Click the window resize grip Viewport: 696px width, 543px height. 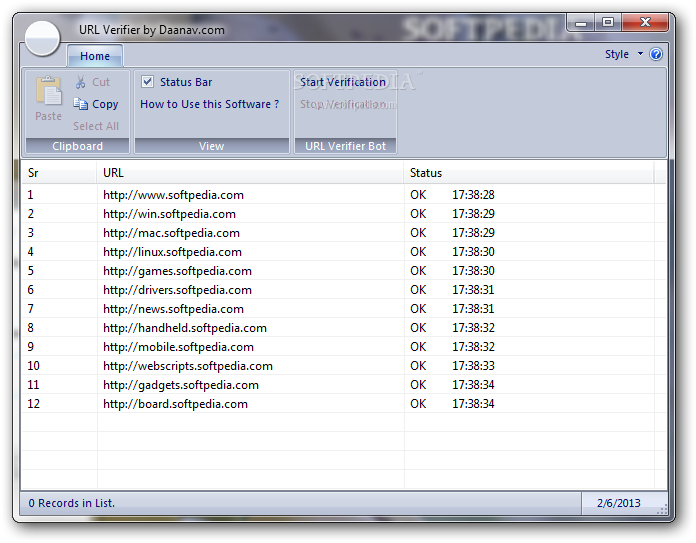click(x=662, y=510)
